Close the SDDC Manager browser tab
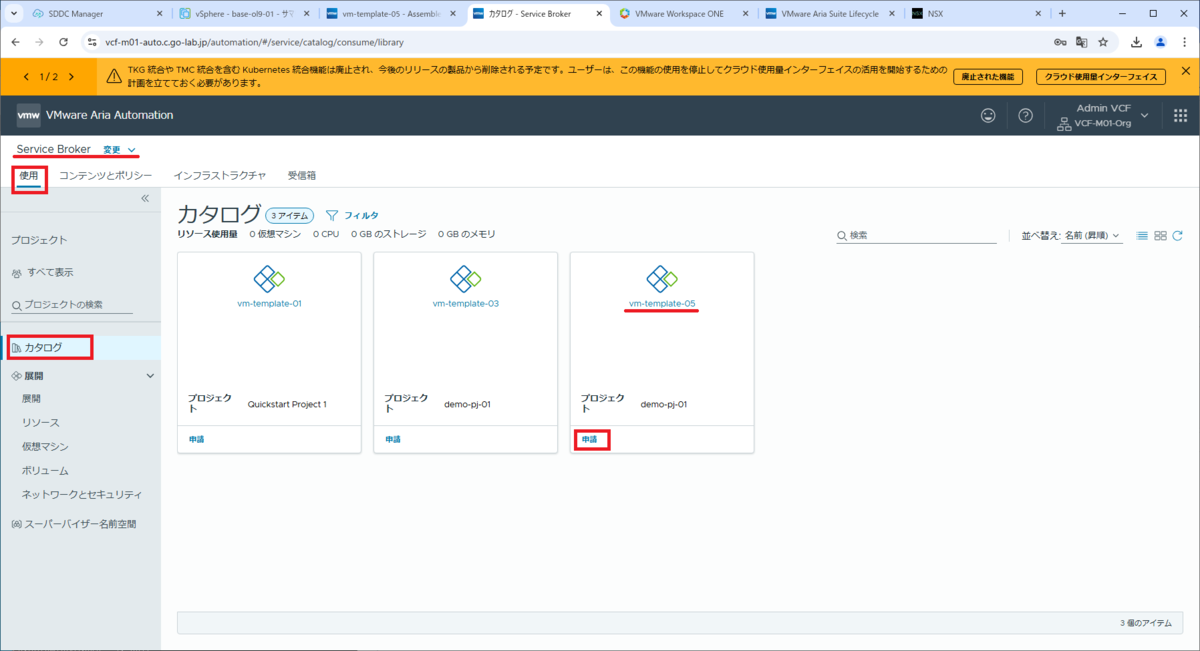This screenshot has width=1200, height=651. (x=160, y=14)
